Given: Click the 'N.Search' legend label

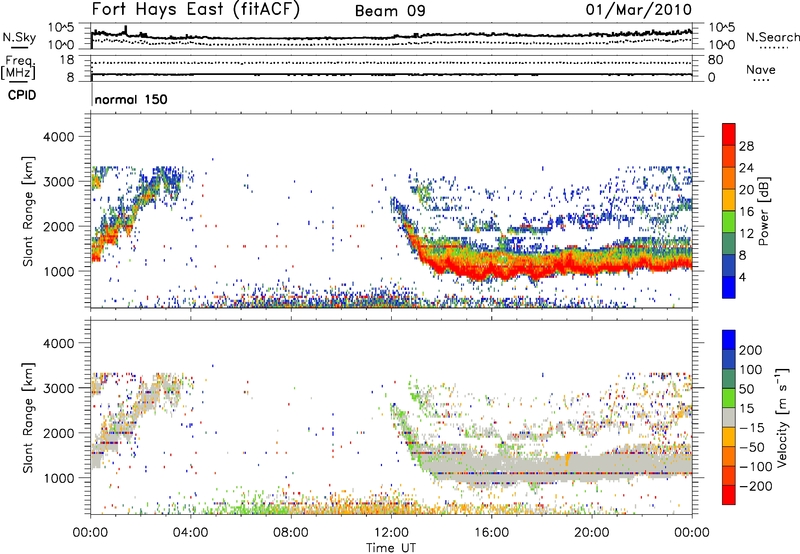Looking at the screenshot, I should tap(773, 37).
